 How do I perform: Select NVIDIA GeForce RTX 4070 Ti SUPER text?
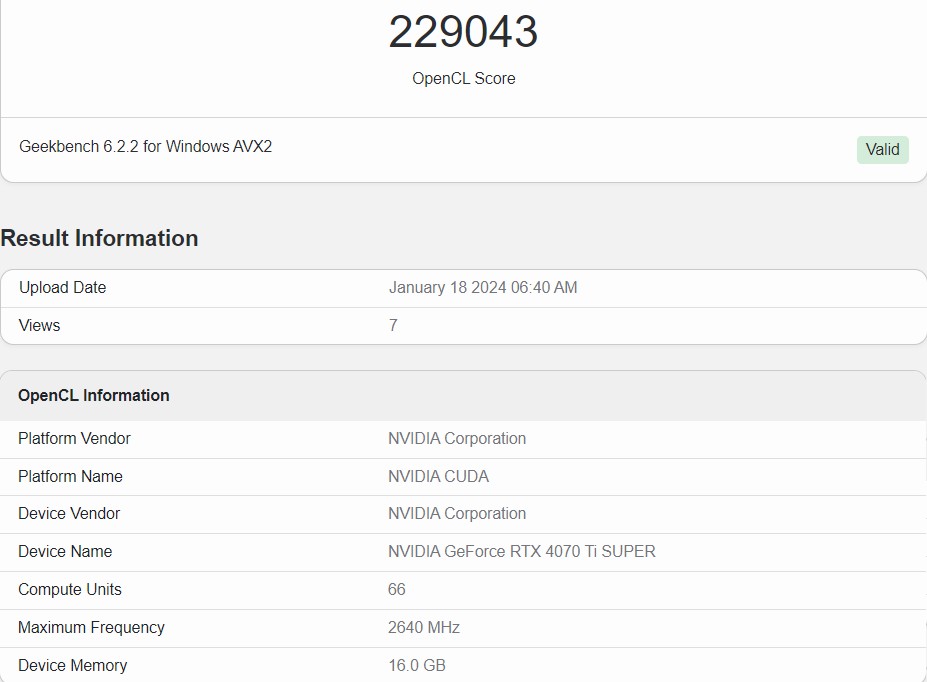click(x=521, y=551)
